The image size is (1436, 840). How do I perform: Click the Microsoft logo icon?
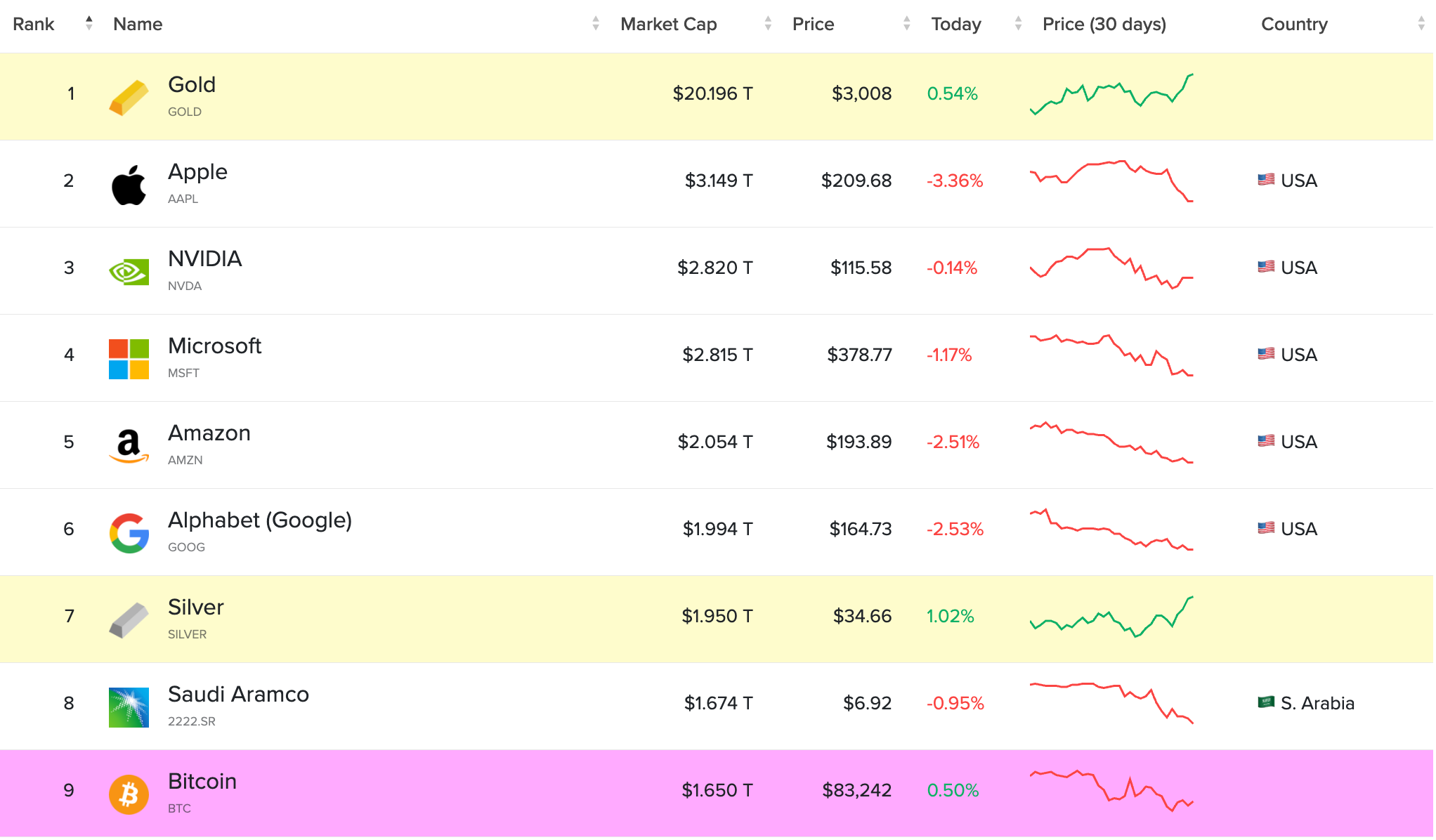click(x=129, y=359)
